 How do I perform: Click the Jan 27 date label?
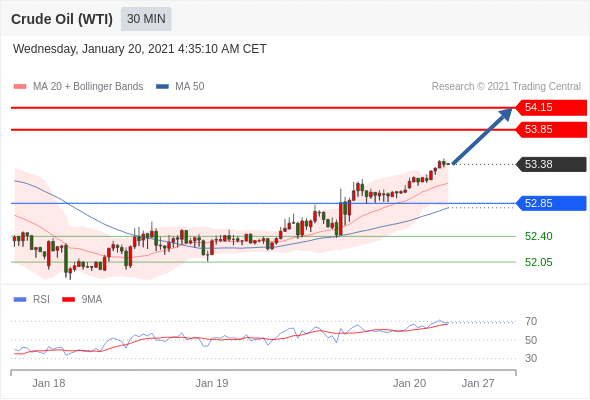click(x=478, y=383)
